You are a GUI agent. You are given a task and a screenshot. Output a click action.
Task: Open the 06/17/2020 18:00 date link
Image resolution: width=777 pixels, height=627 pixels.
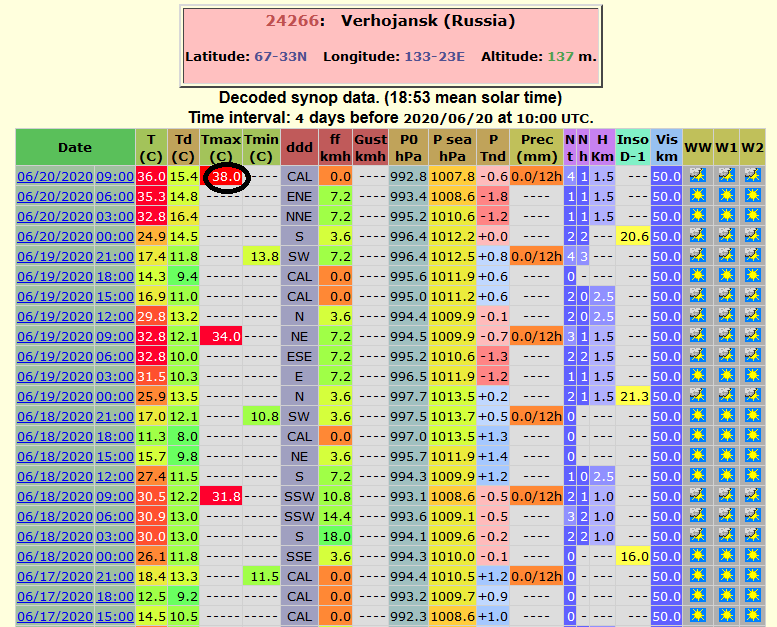(75, 596)
